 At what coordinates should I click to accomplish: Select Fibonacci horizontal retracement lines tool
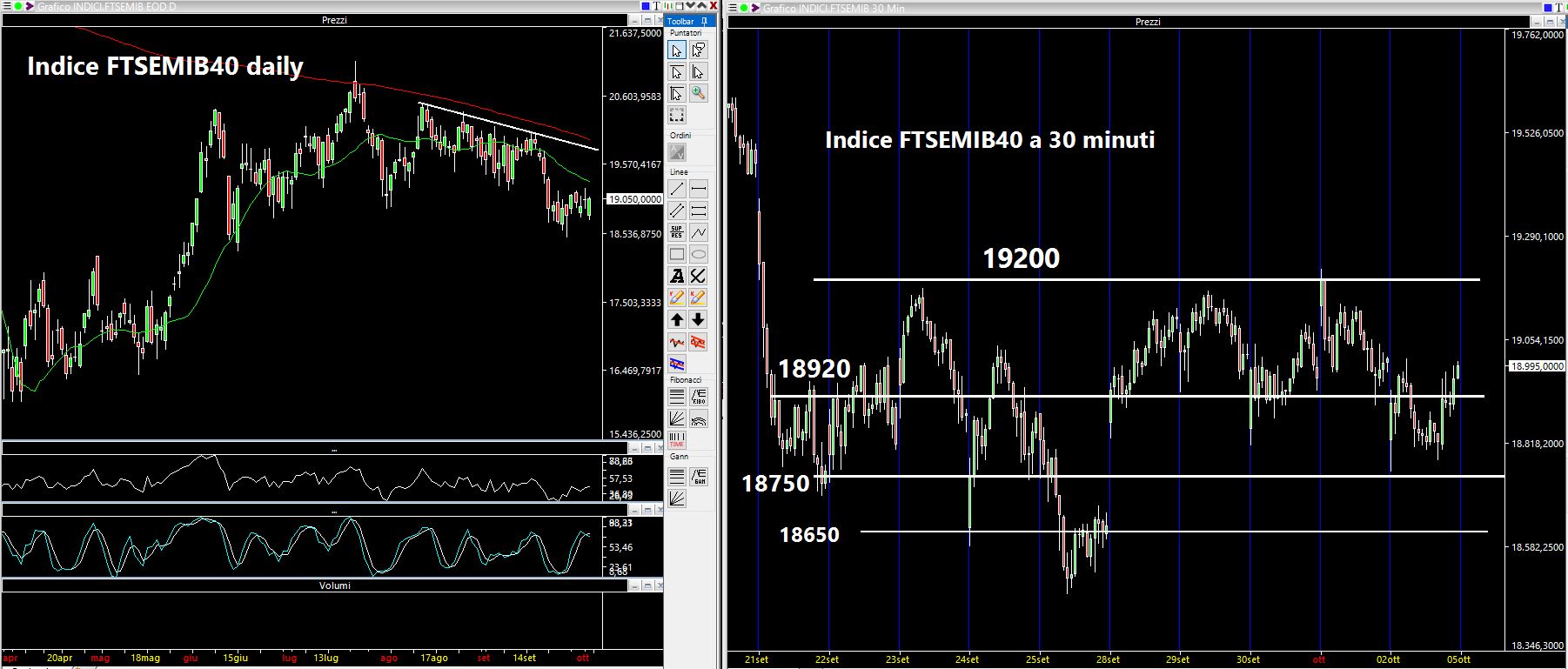point(677,397)
